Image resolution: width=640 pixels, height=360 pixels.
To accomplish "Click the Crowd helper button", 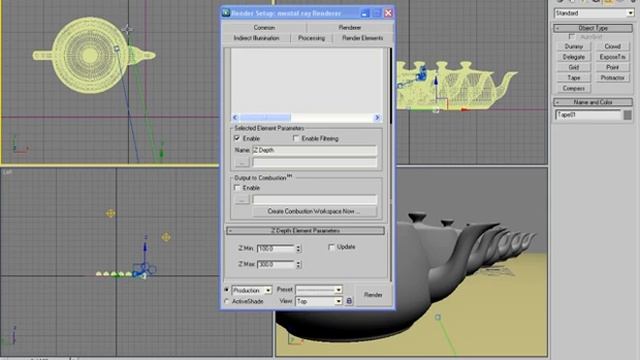I will (x=612, y=47).
